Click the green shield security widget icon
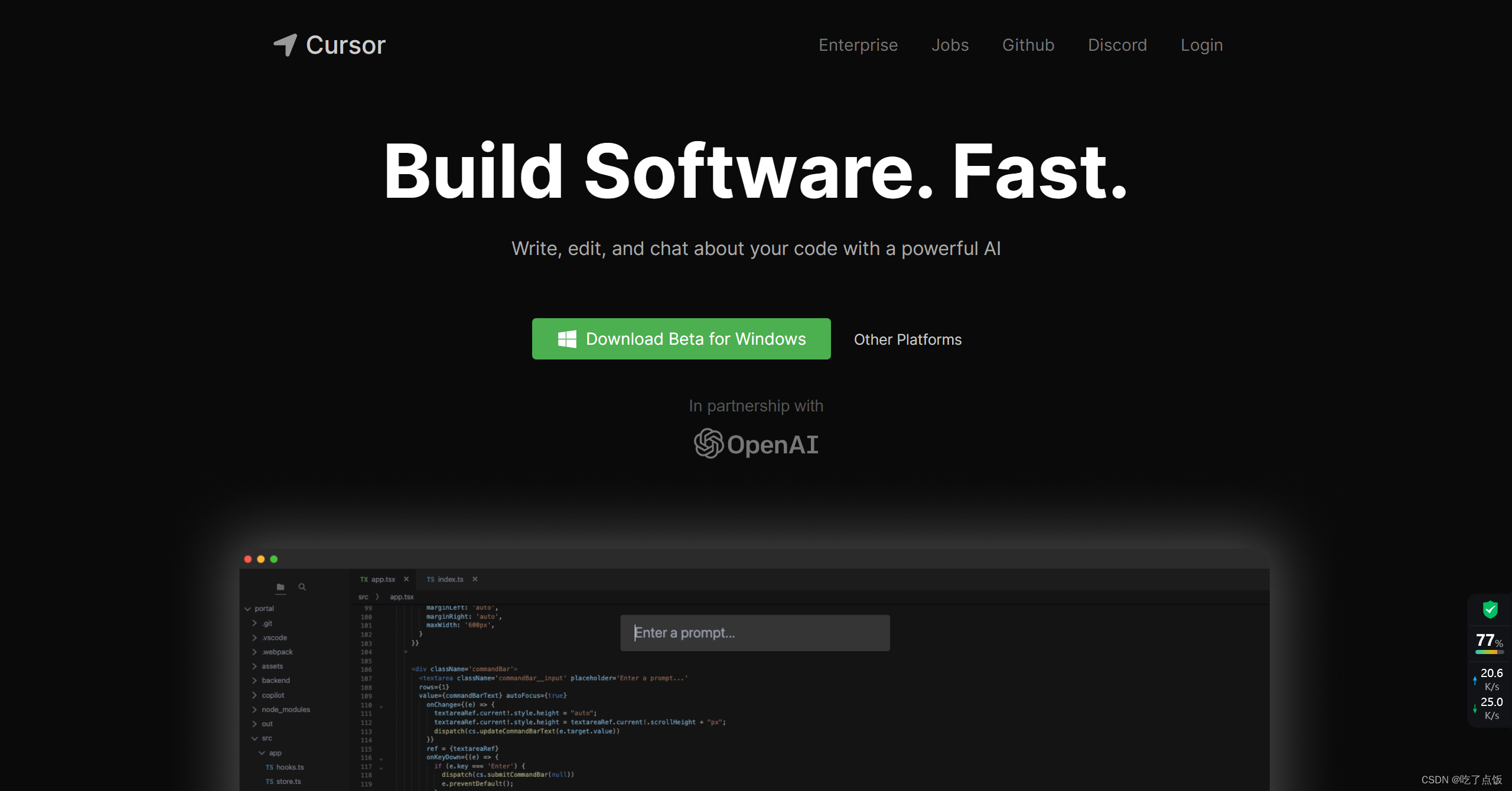This screenshot has width=1512, height=791. (x=1490, y=609)
